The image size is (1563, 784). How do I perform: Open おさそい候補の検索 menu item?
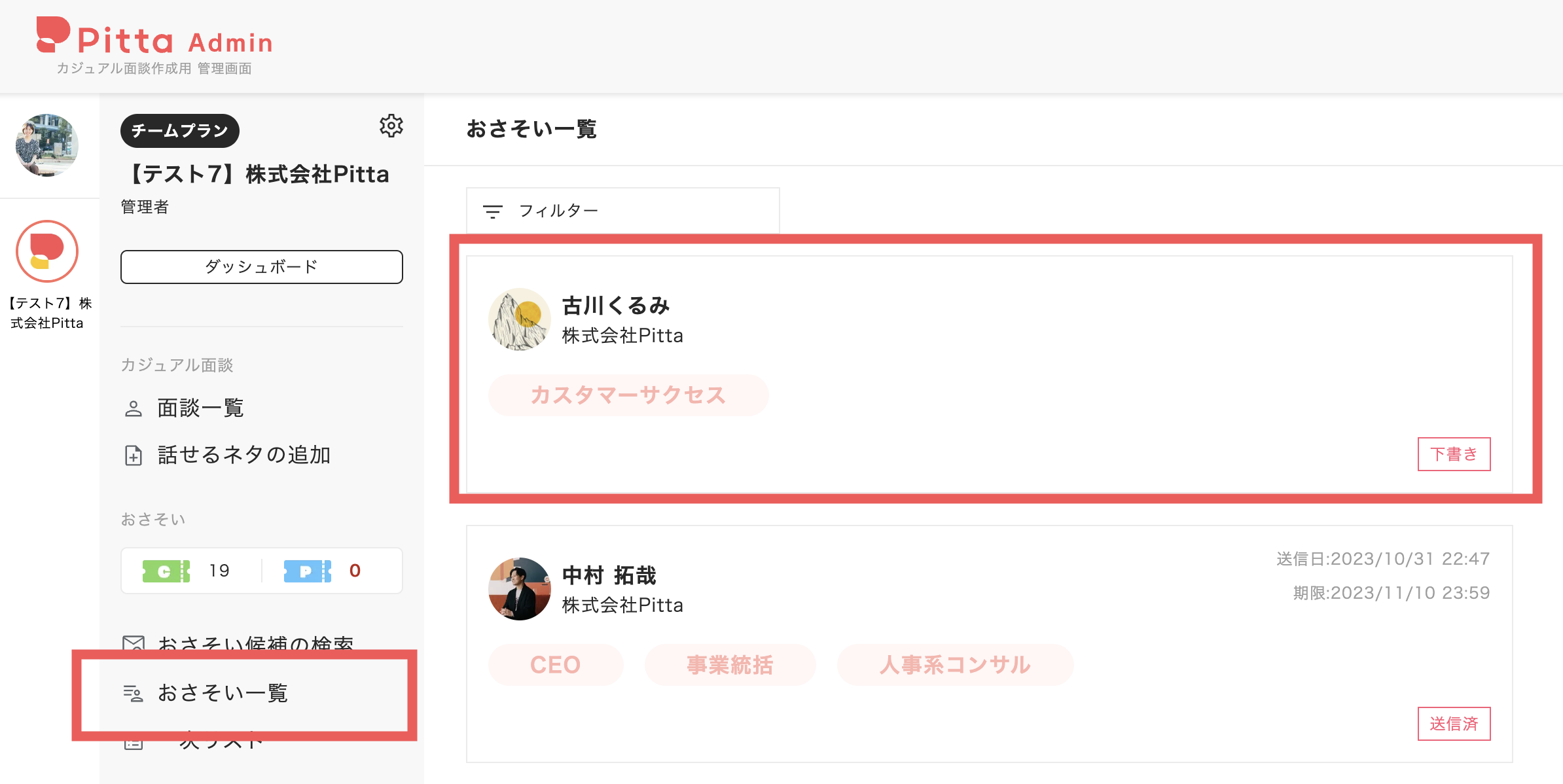pos(255,645)
